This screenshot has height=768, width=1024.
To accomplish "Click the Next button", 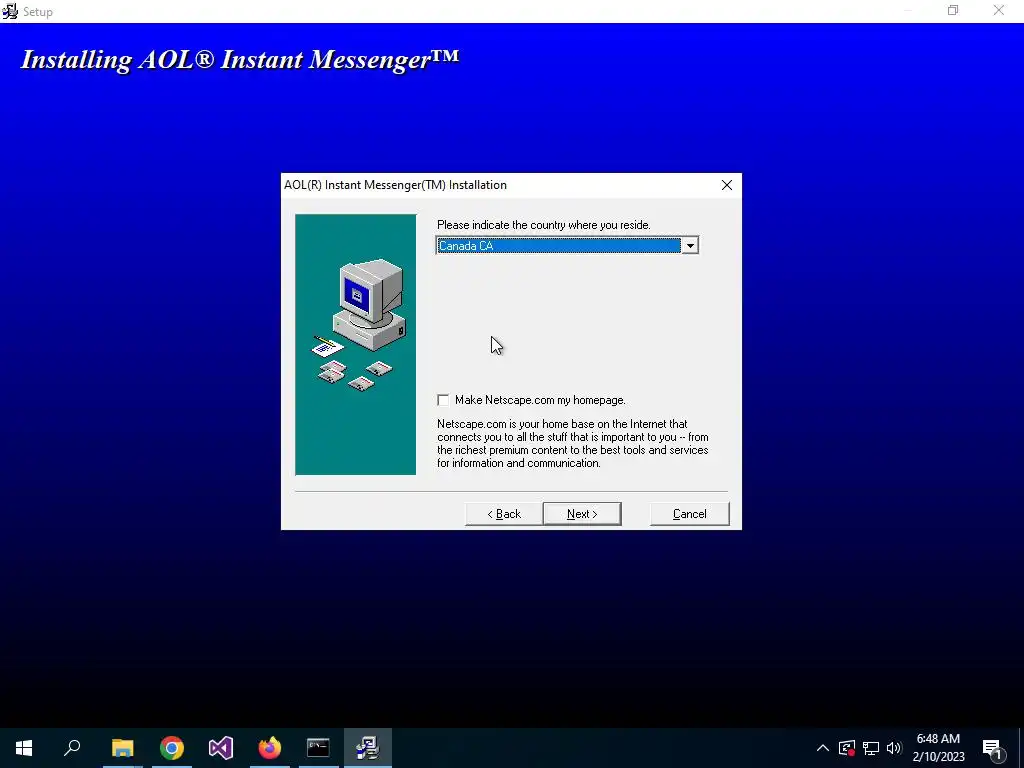I will click(x=582, y=514).
